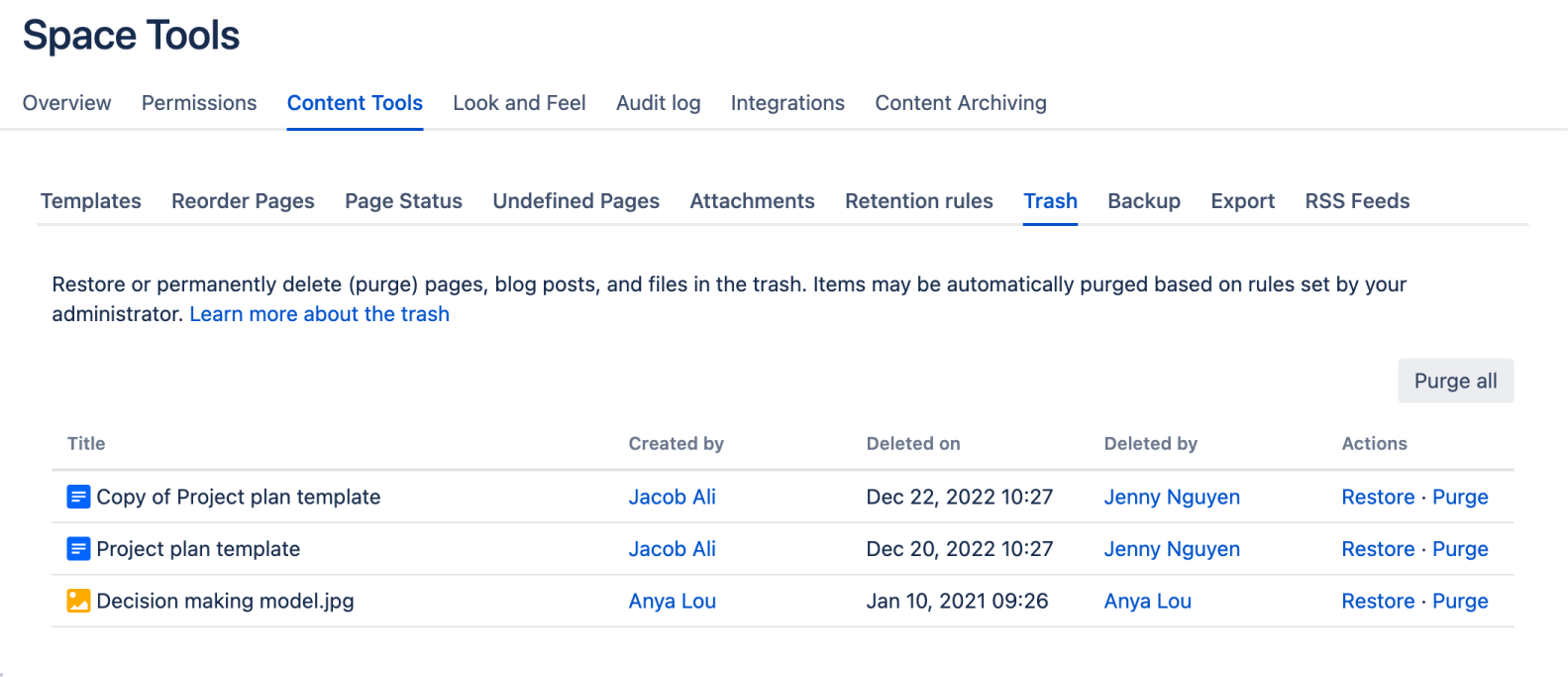Image resolution: width=1568 pixels, height=677 pixels.
Task: Click the page icon next to Project plan template
Action: 78,549
